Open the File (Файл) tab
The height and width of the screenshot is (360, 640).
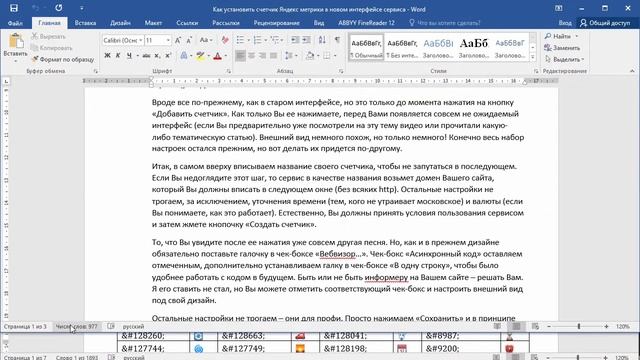click(x=15, y=23)
